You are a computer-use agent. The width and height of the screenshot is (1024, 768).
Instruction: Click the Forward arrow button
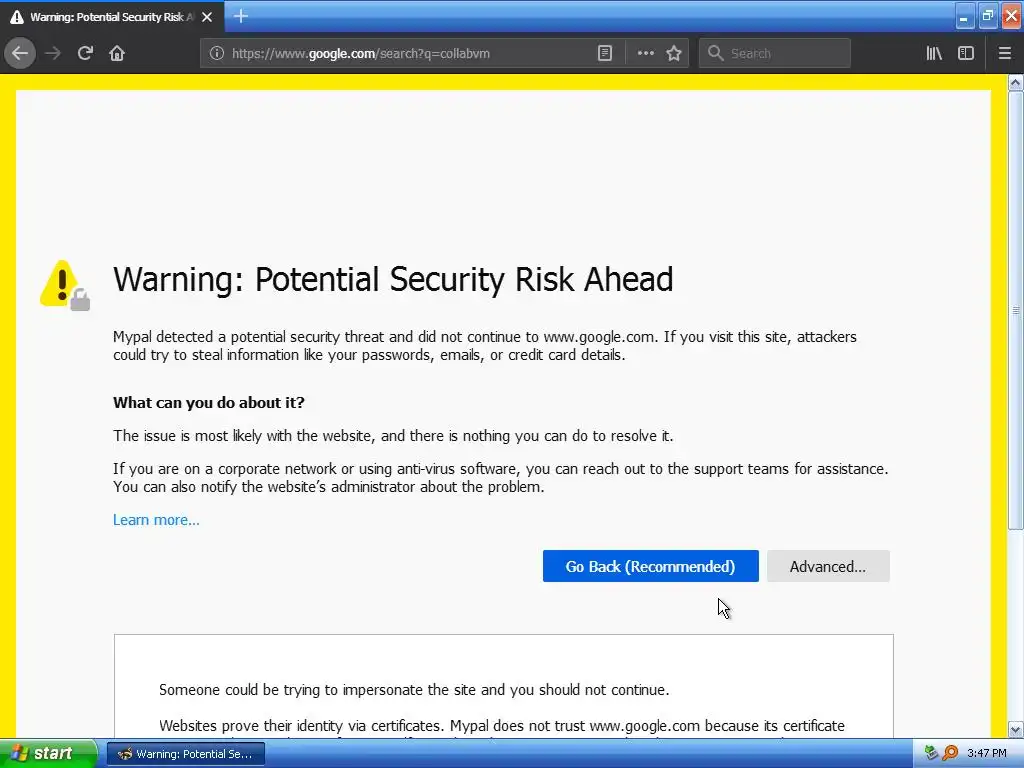point(53,54)
